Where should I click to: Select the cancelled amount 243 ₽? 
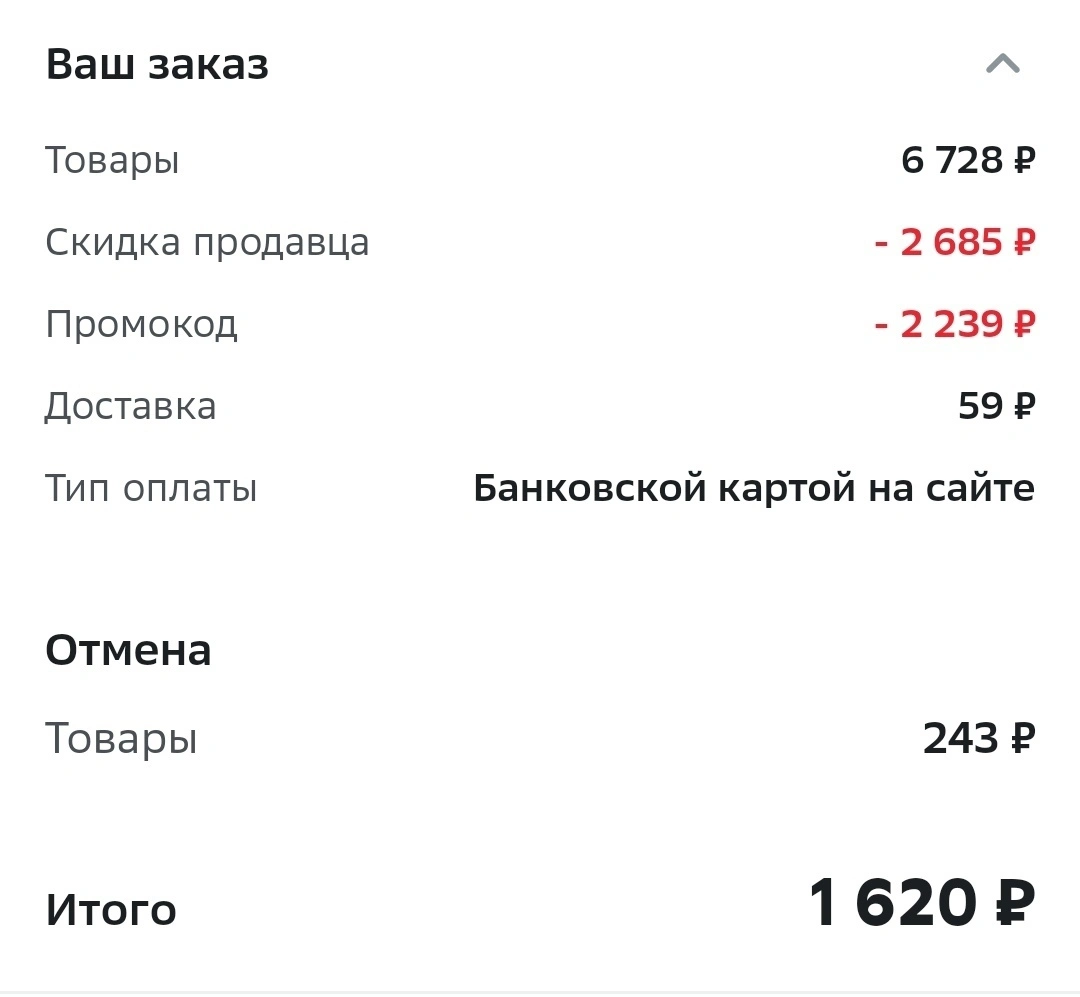point(979,738)
